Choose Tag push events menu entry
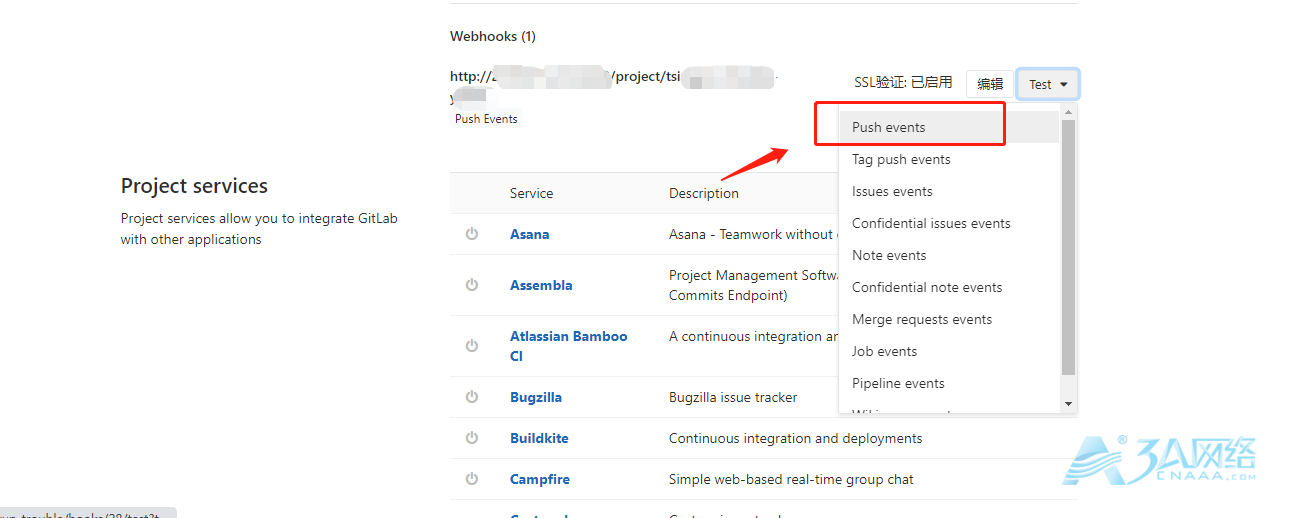 [x=948, y=159]
